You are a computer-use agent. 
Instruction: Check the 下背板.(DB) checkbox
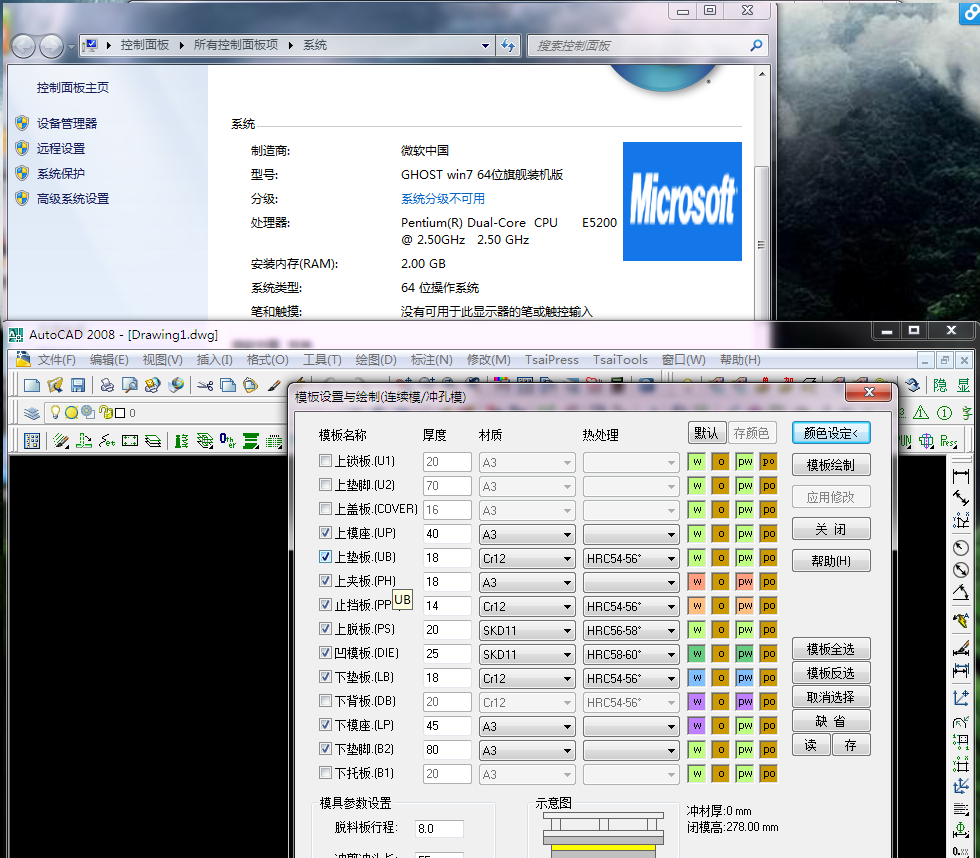[x=325, y=701]
